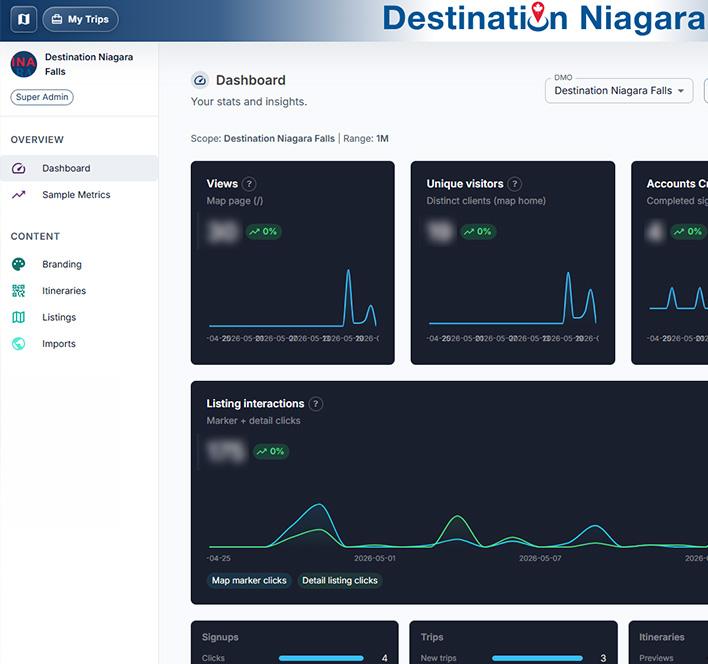The width and height of the screenshot is (708, 664).
Task: Open Itineraries section
Action: coord(79,291)
